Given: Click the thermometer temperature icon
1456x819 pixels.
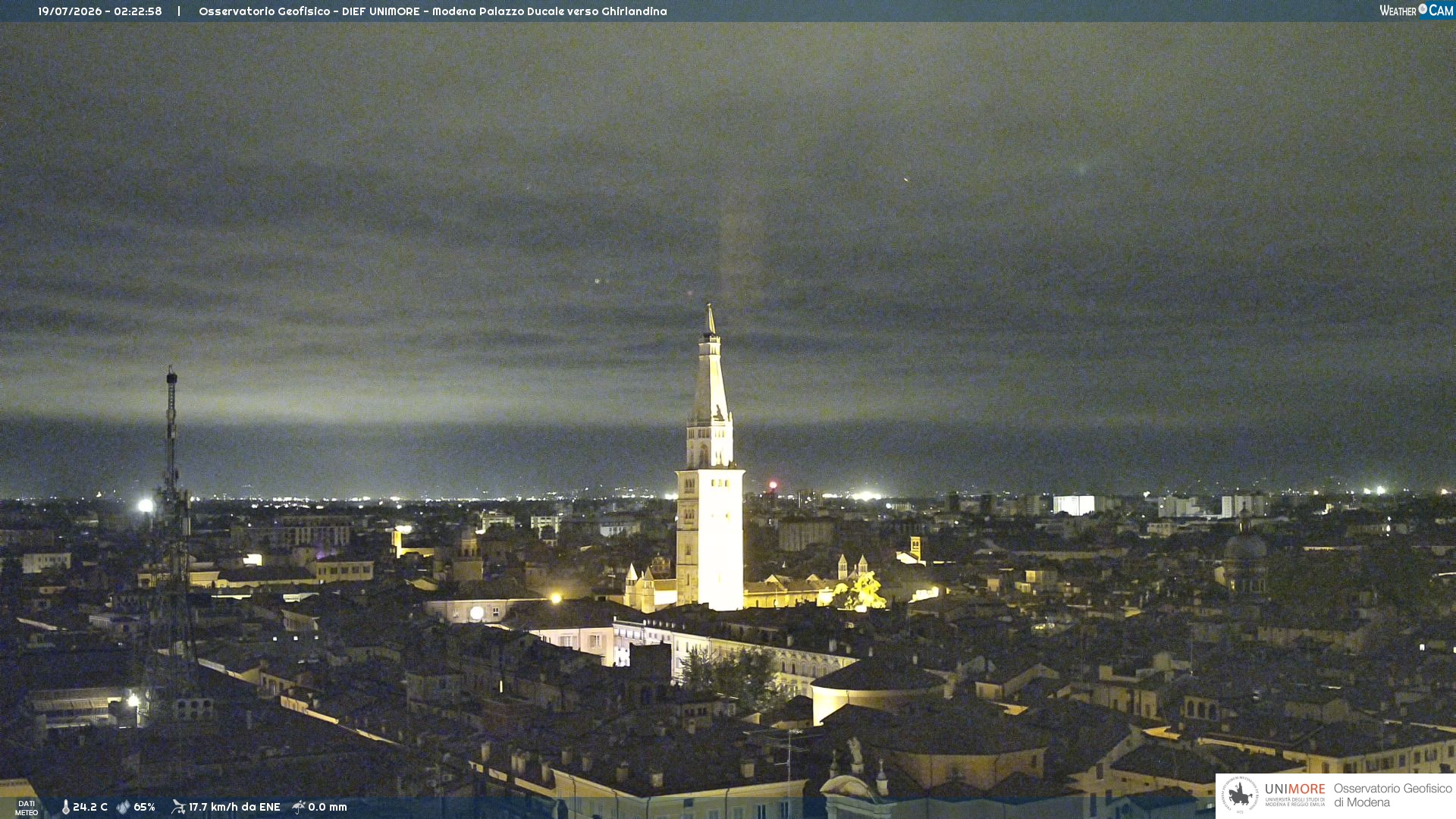Looking at the screenshot, I should point(66,807).
